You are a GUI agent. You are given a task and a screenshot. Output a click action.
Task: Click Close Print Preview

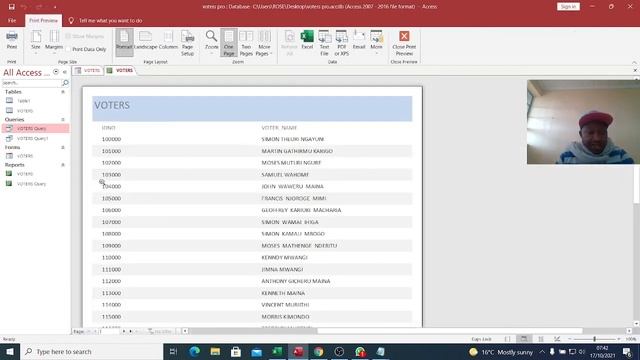click(x=404, y=43)
